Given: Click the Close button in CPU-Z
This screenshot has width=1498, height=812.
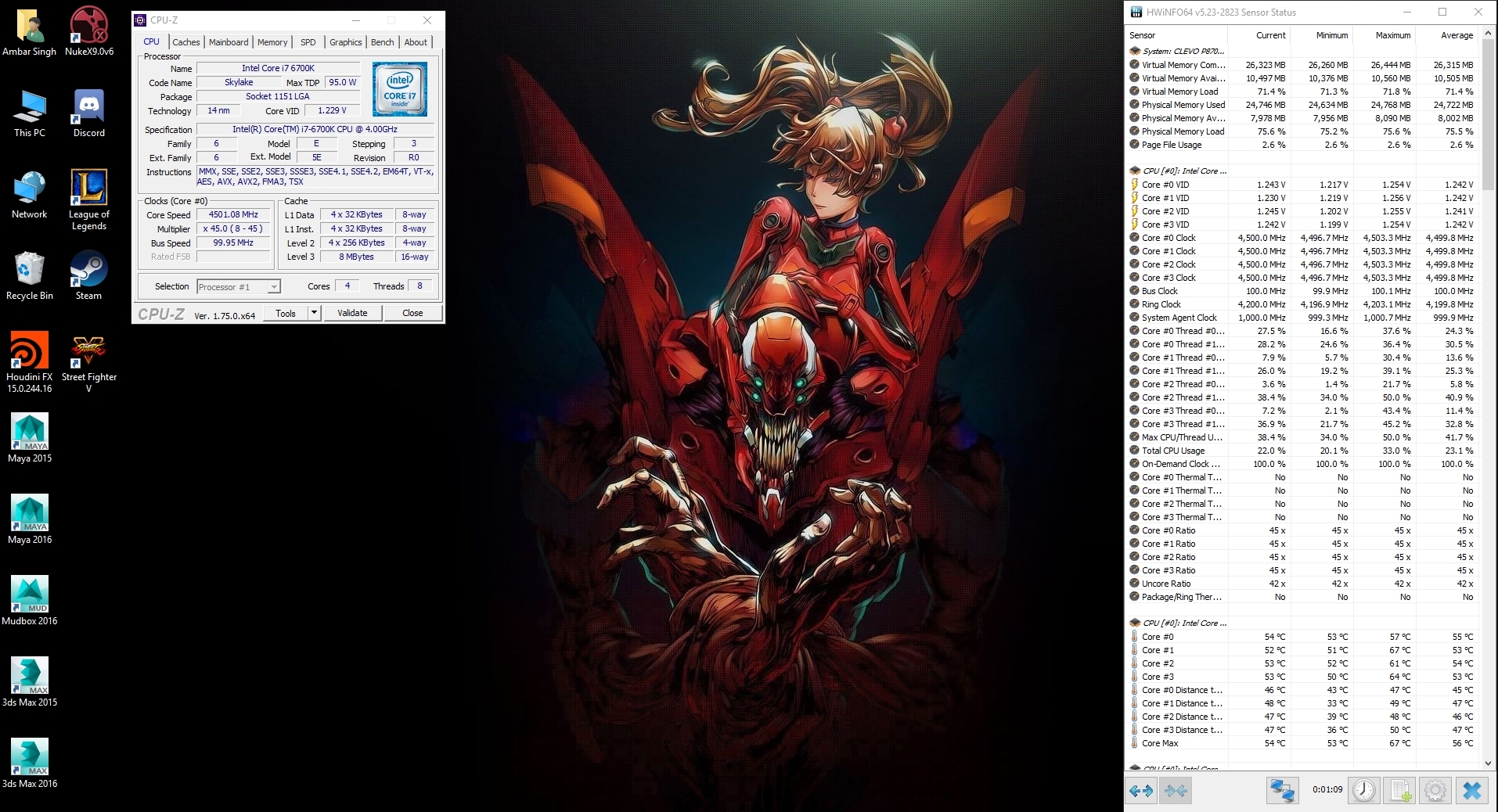Looking at the screenshot, I should coord(412,313).
